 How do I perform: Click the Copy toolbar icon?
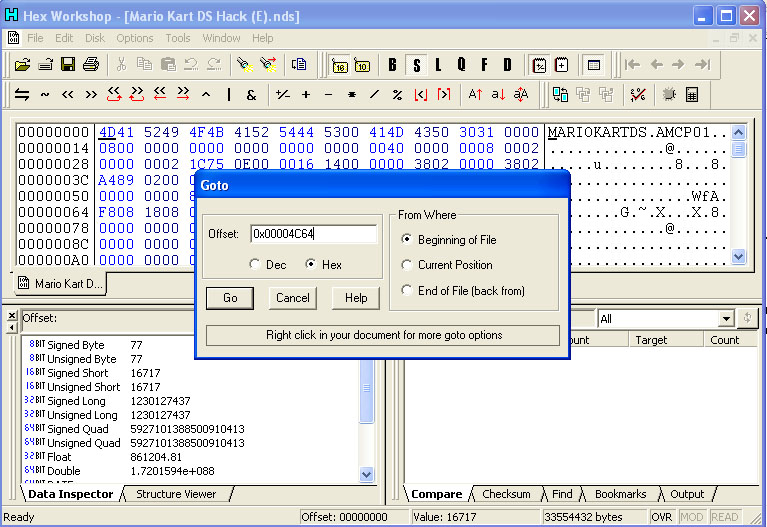click(x=144, y=65)
